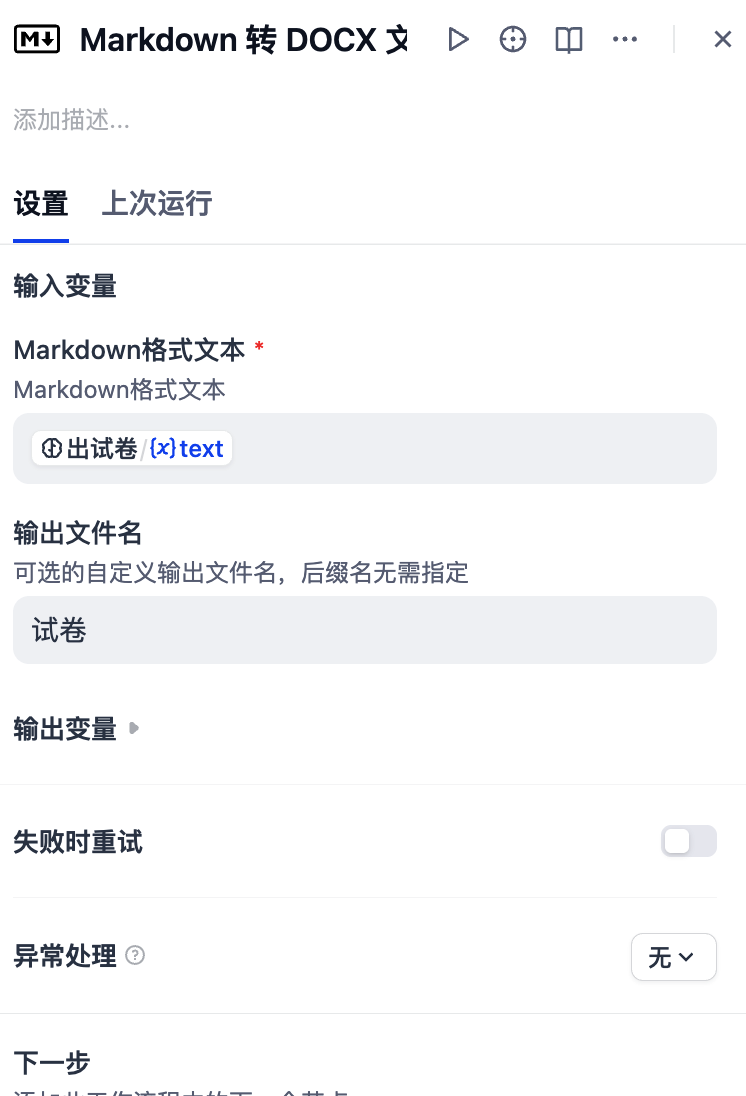Click the Markdown 转 DOCX node icon
This screenshot has width=746, height=1096.
click(x=37, y=39)
